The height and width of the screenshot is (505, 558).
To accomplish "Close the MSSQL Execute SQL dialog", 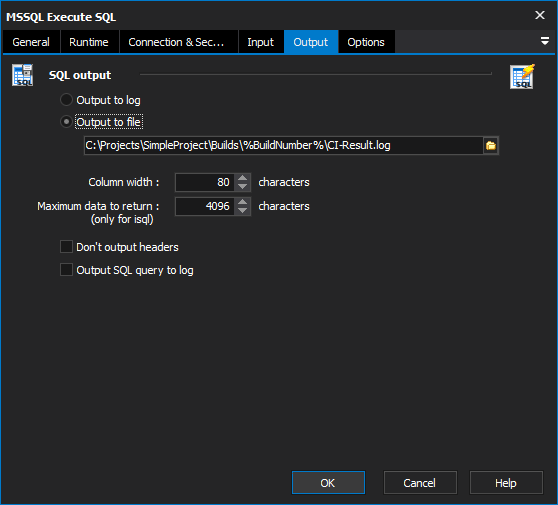I will [x=540, y=15].
